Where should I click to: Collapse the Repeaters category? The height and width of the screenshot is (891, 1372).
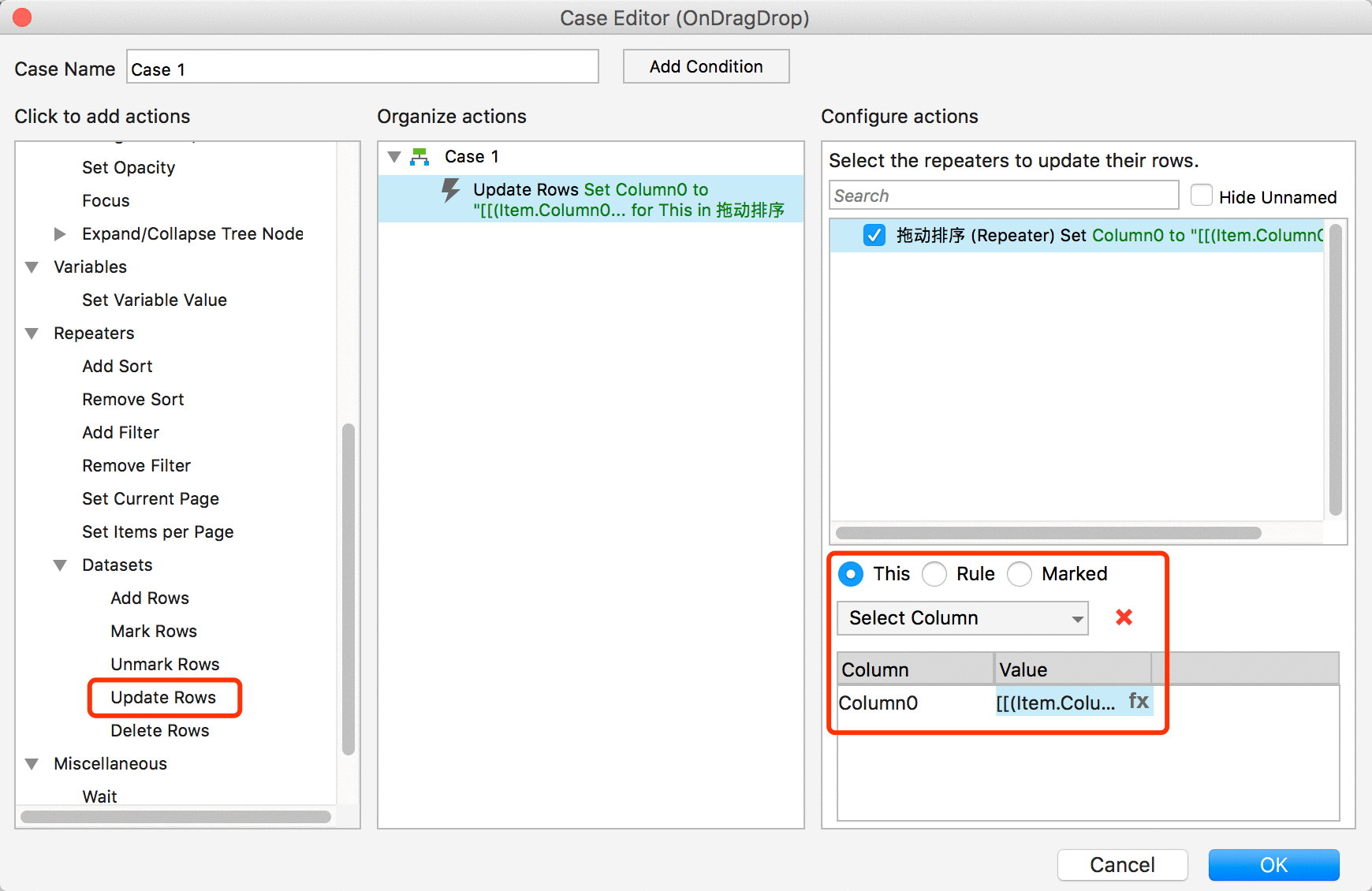(x=32, y=334)
